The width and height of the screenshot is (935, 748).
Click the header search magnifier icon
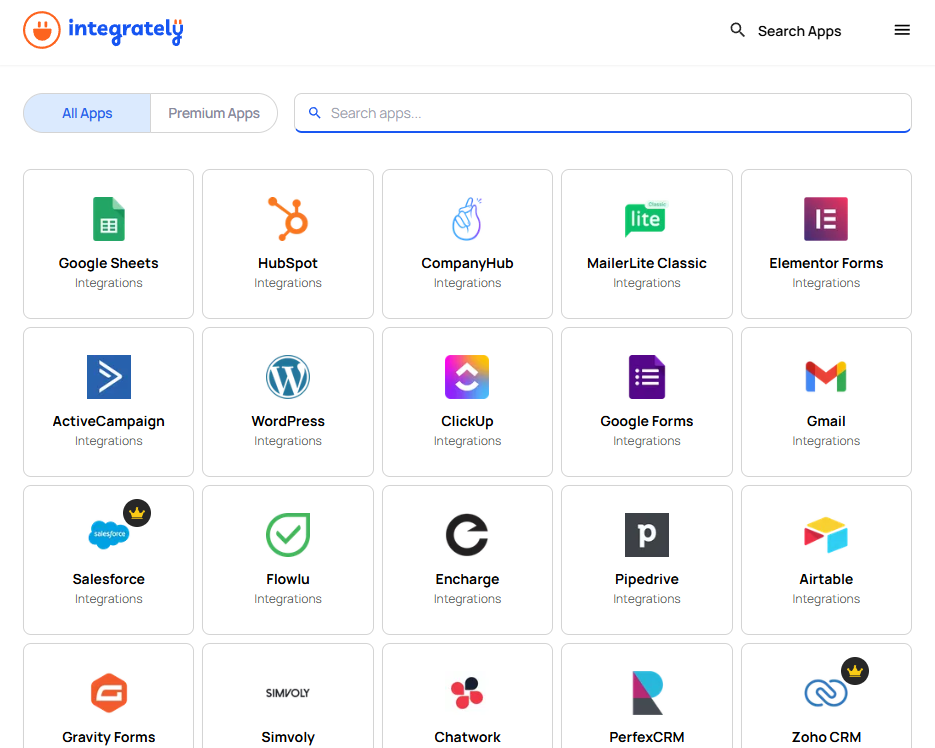[738, 30]
